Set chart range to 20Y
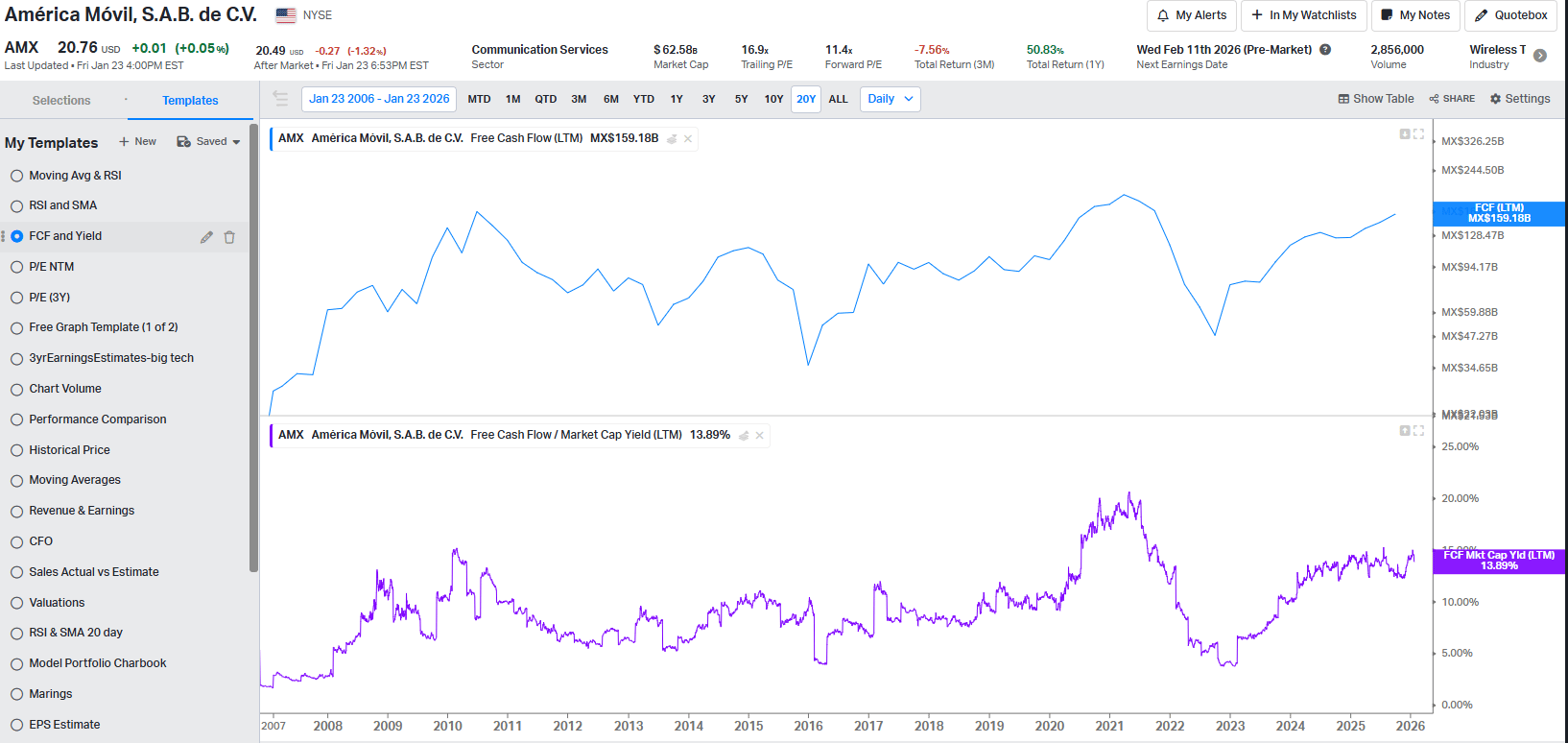This screenshot has height=743, width=1568. coord(806,99)
